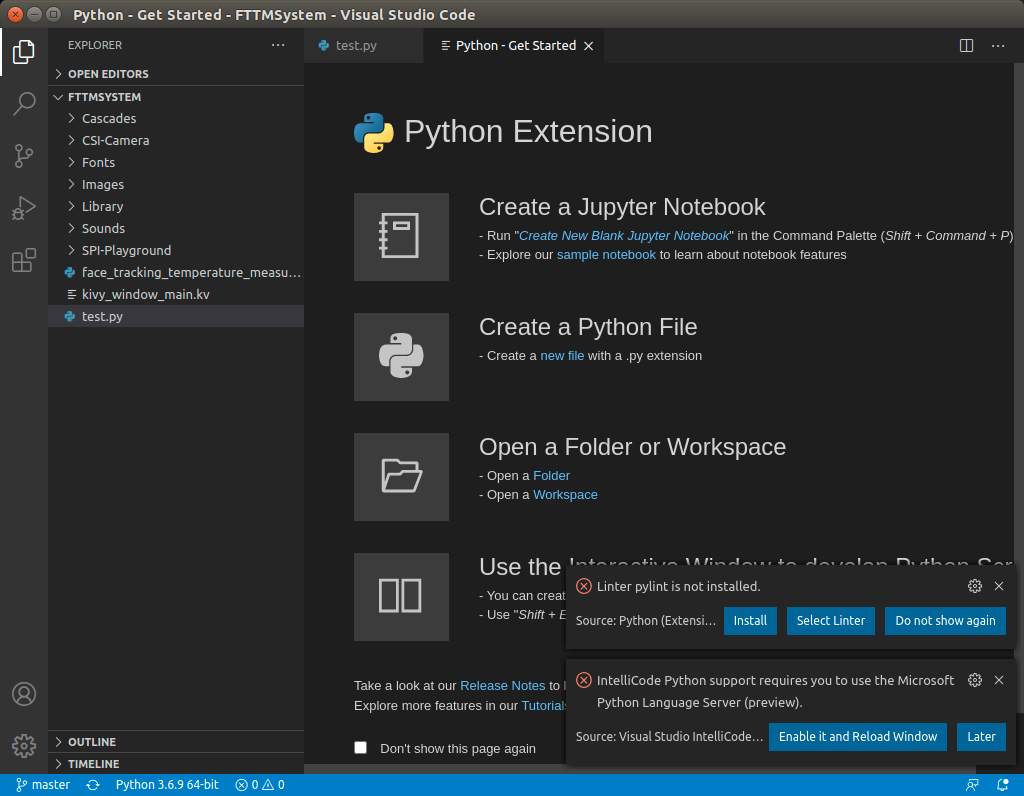Click Do not show again button

(945, 621)
